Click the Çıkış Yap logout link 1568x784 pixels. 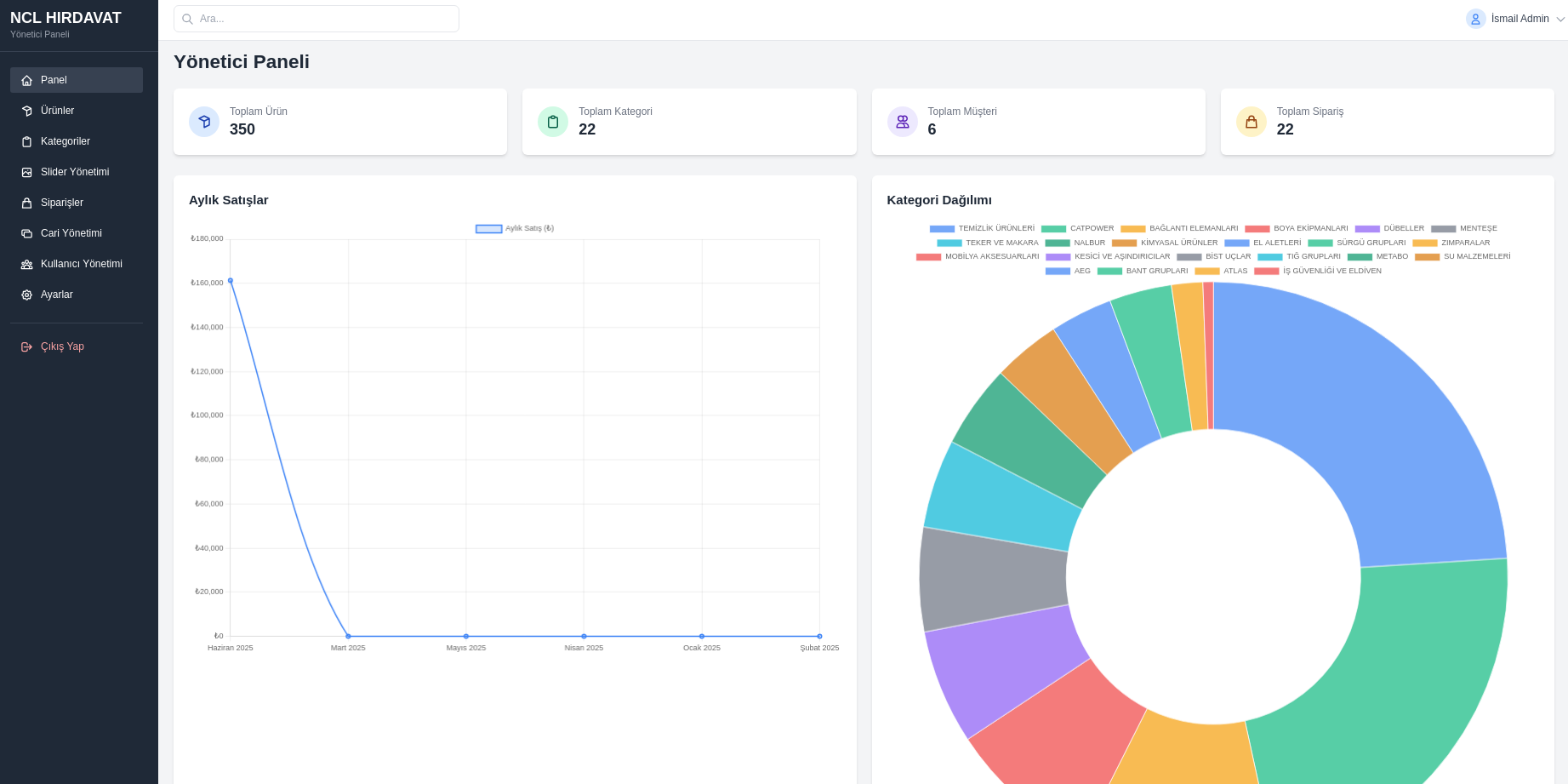pos(77,346)
